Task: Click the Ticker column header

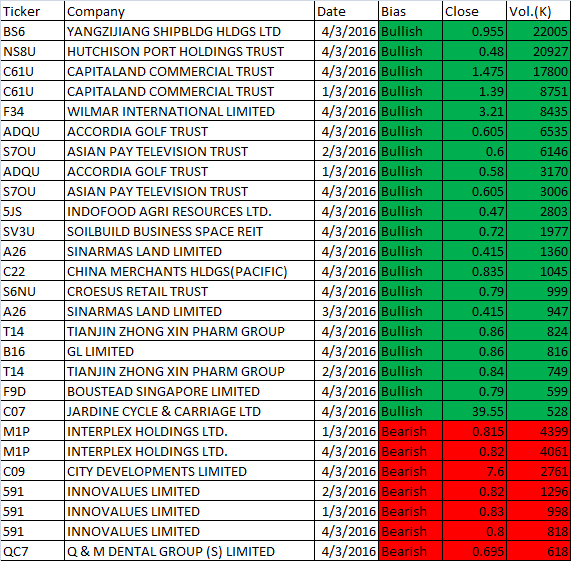Action: tap(32, 11)
